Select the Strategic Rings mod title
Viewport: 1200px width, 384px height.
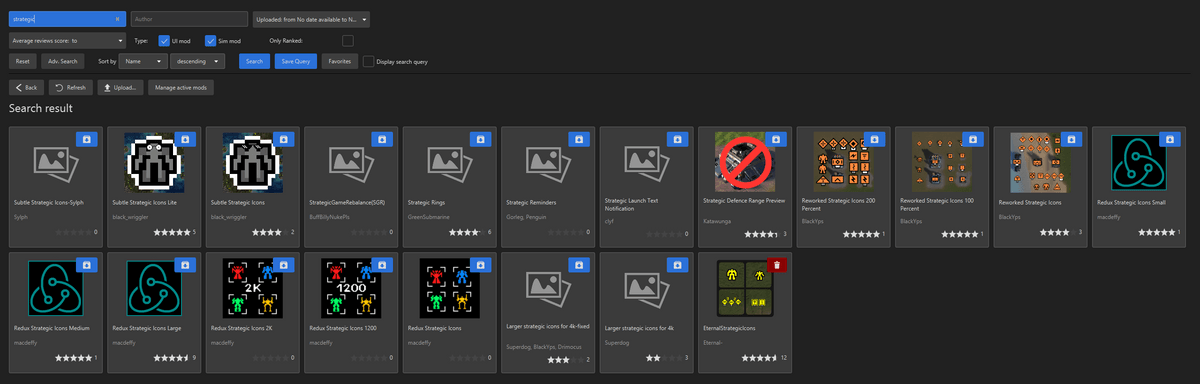[425, 203]
